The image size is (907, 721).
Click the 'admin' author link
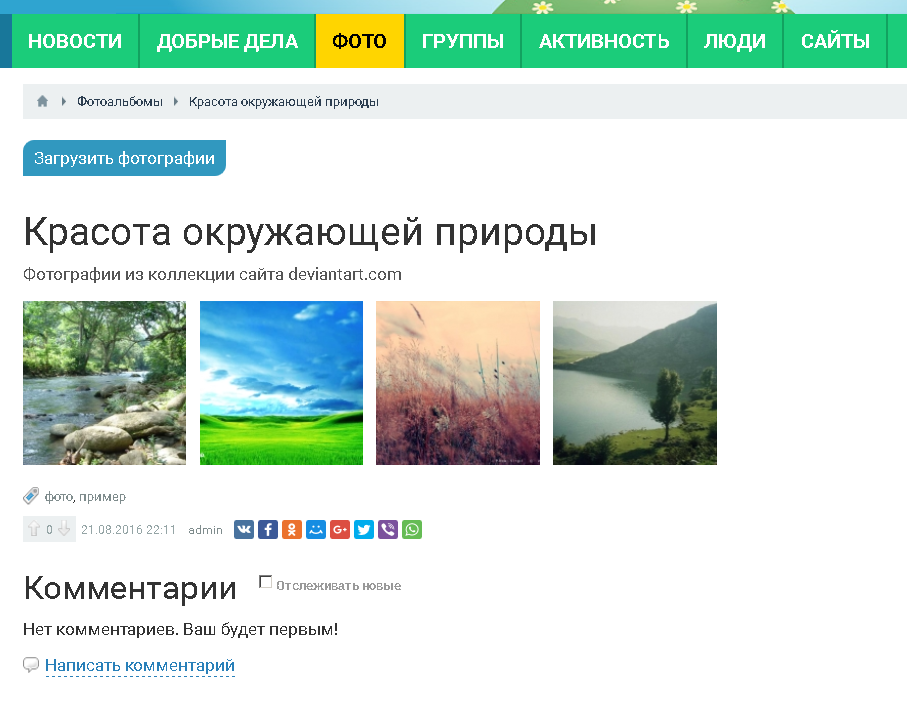tap(205, 530)
